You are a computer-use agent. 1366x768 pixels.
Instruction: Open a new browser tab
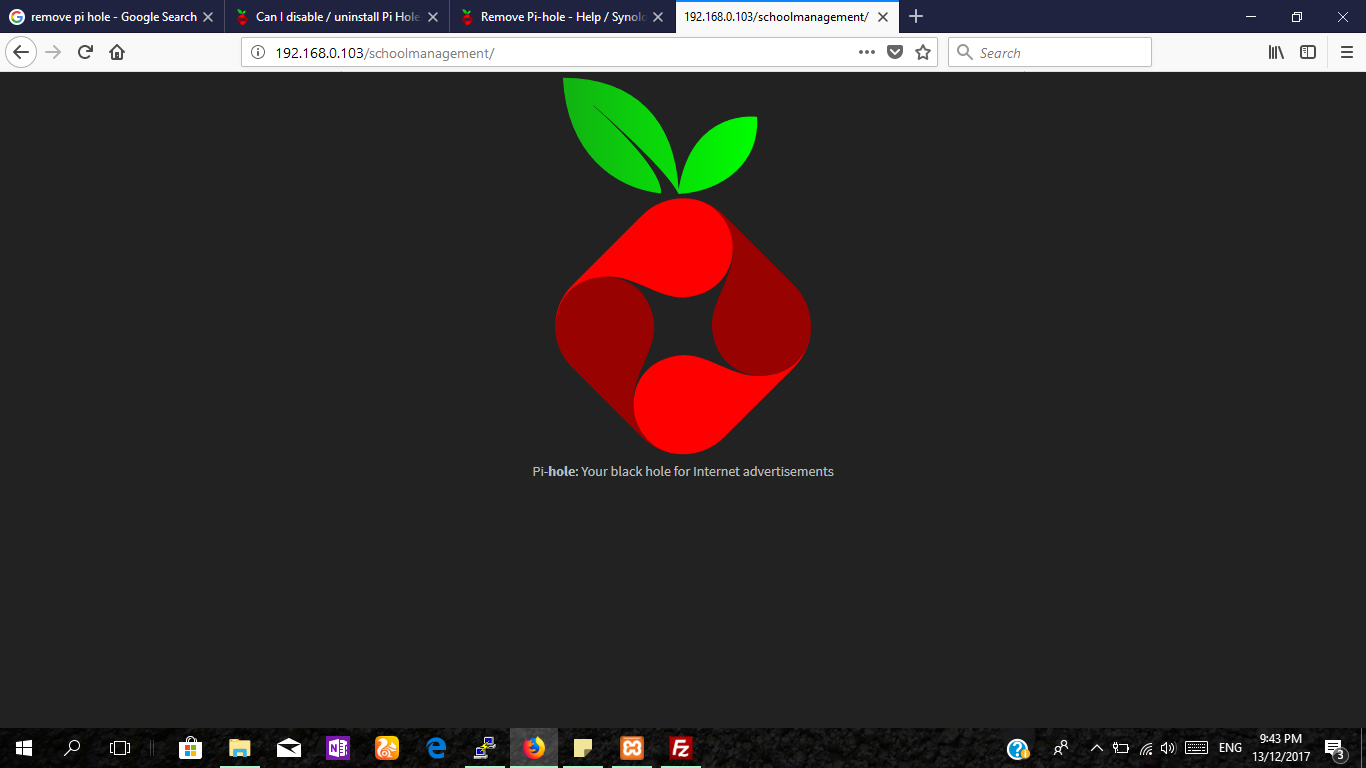point(916,17)
